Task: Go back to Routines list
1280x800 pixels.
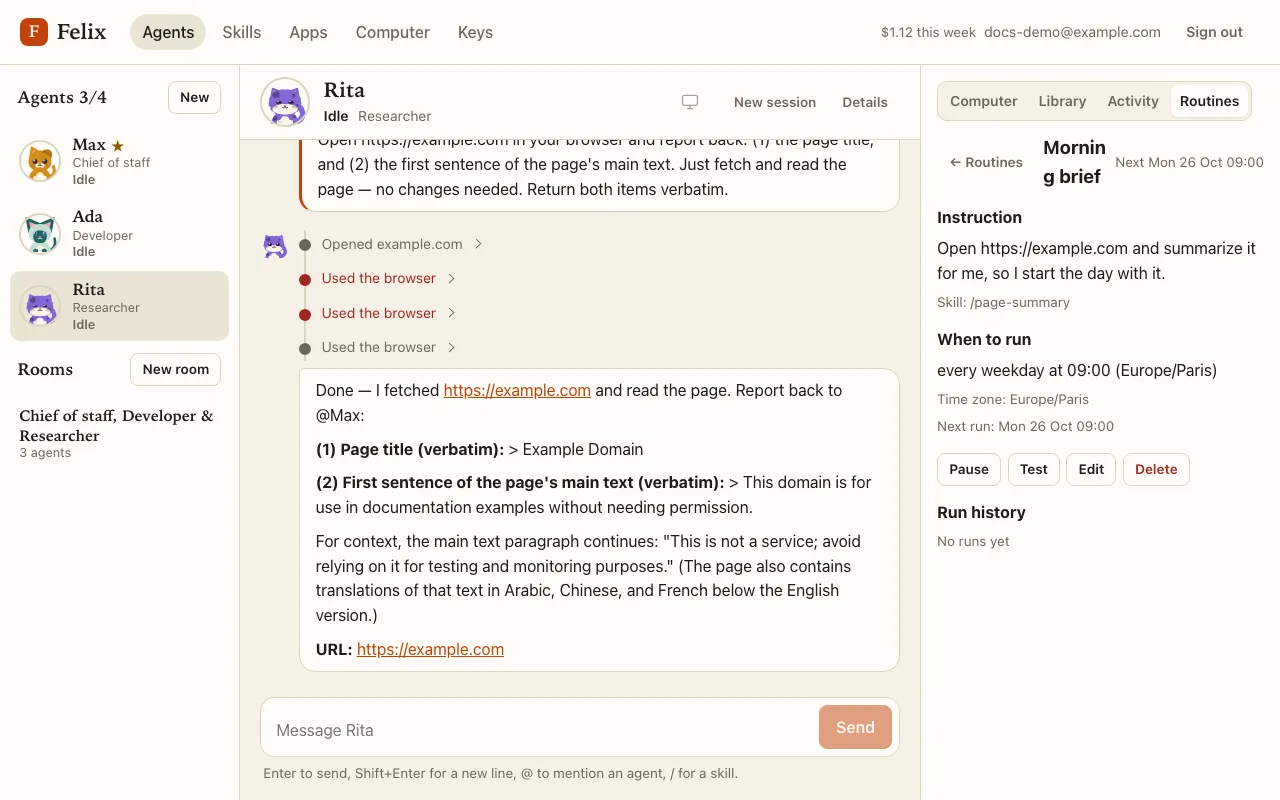Action: tap(986, 162)
